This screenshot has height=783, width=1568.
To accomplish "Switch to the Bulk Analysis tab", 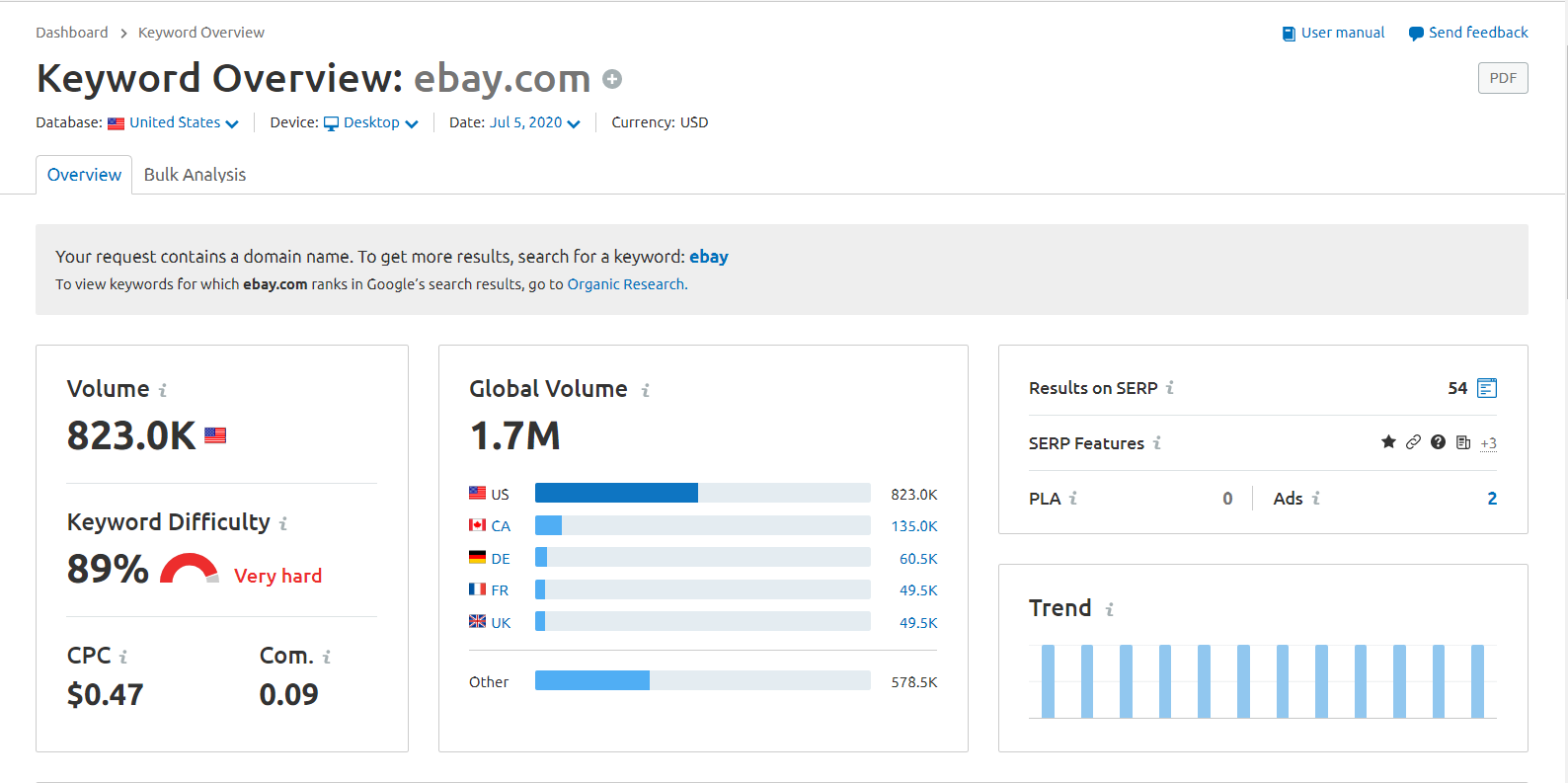I will pos(195,175).
